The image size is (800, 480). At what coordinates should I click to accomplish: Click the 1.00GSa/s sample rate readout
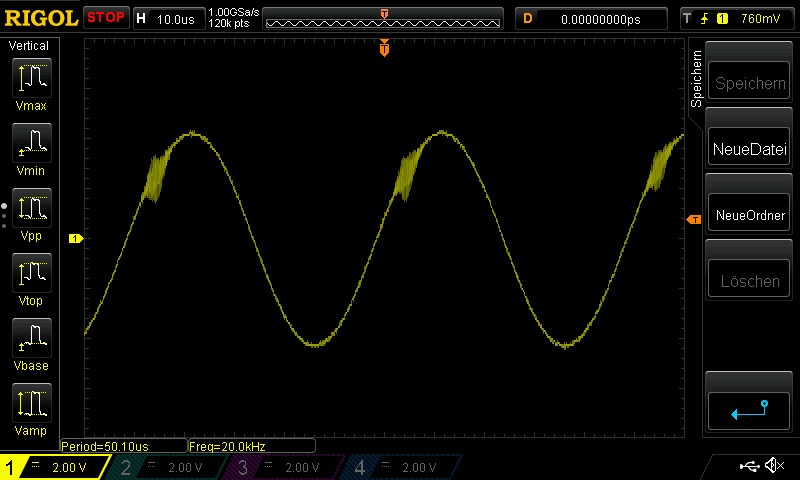coord(234,12)
